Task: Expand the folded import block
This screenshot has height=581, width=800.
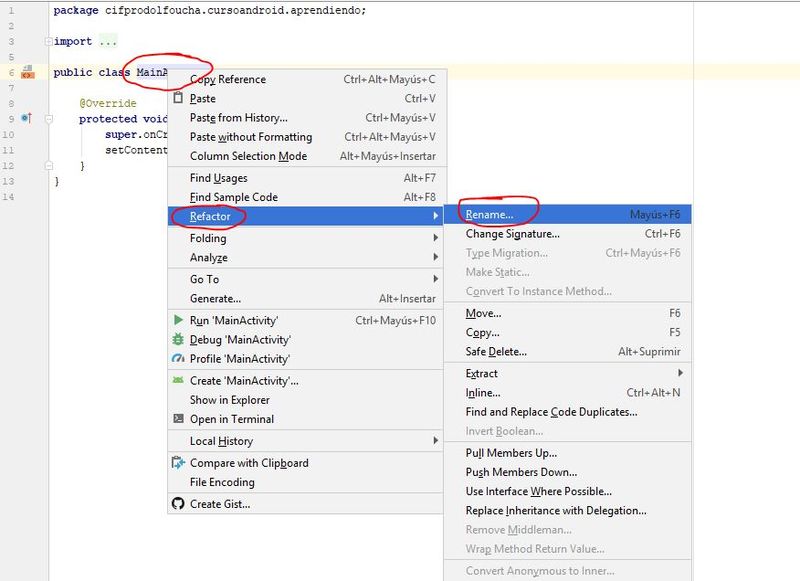Action: tap(48, 41)
